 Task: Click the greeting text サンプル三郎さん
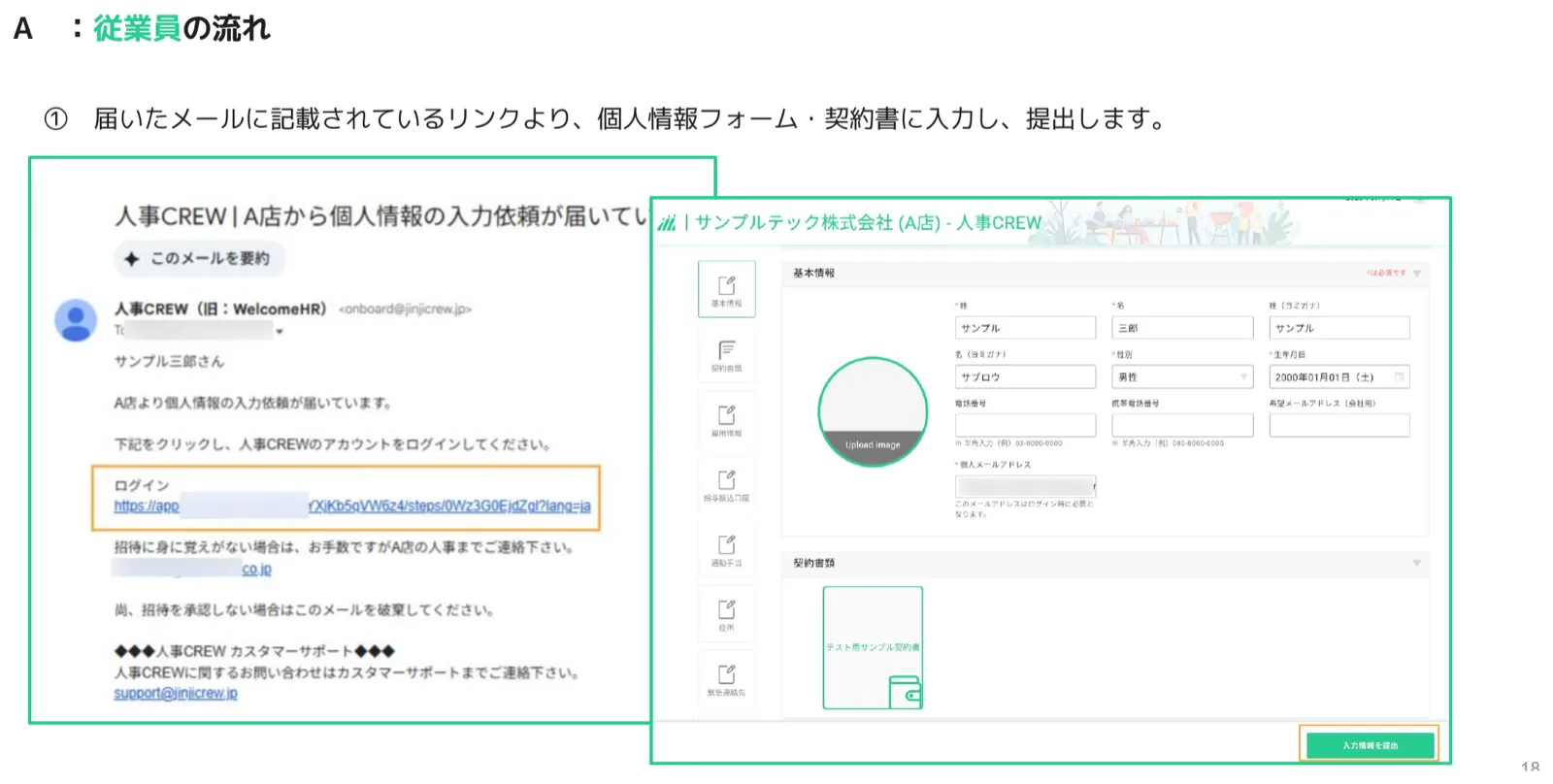tap(169, 361)
